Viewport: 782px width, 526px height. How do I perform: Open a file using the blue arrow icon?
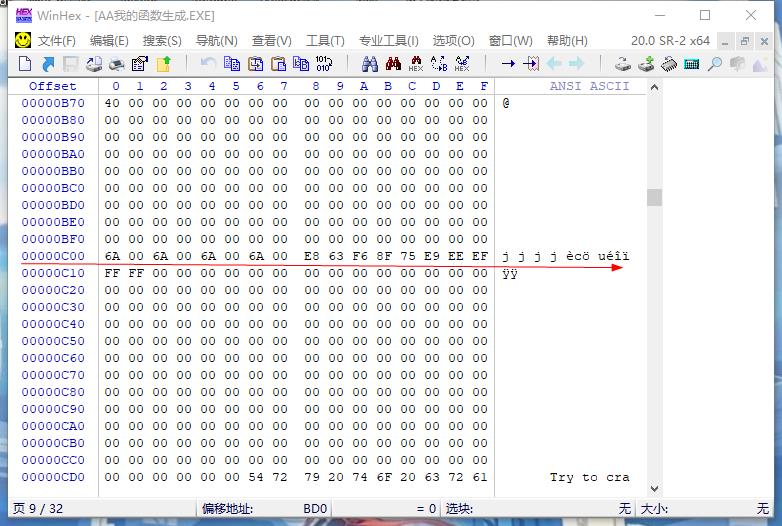coord(48,64)
